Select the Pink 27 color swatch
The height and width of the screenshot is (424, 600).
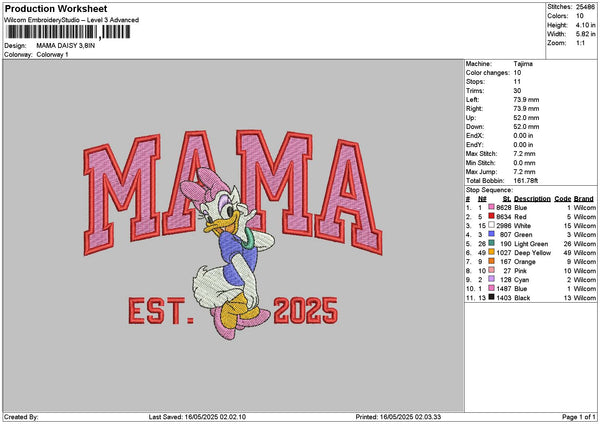click(491, 271)
